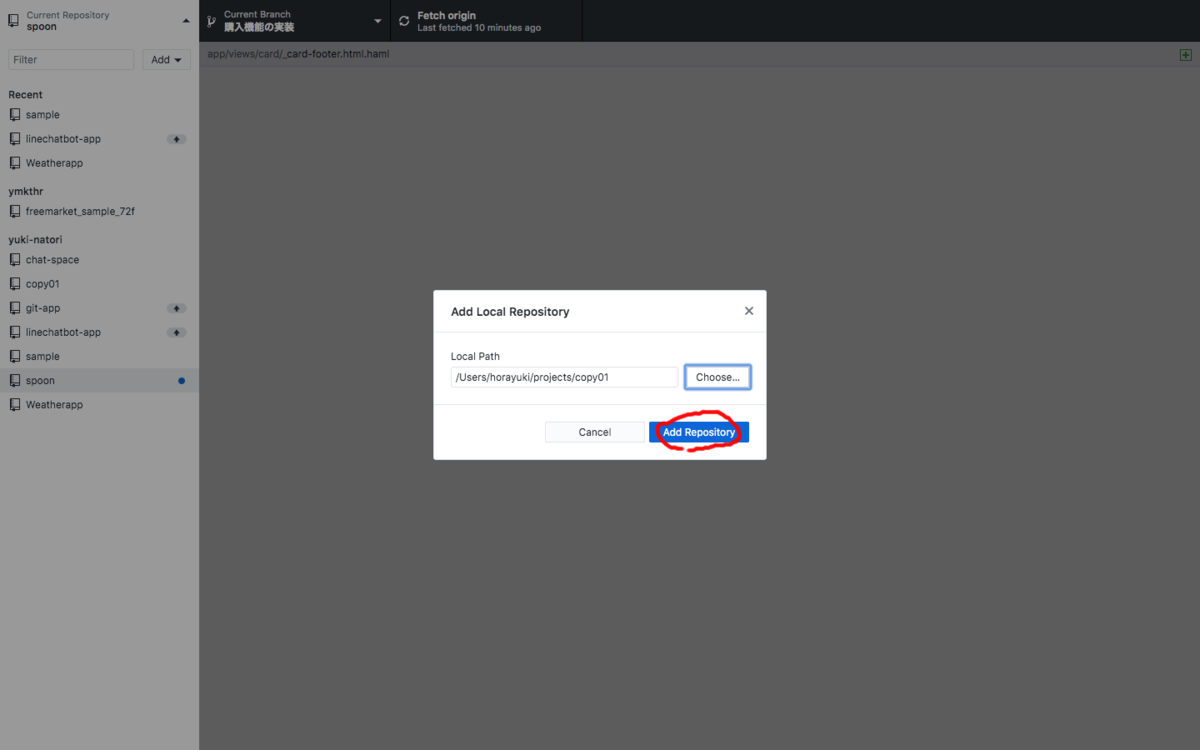Focus the repository Filter field
Screen dimensions: 1200x750
(x=71, y=60)
